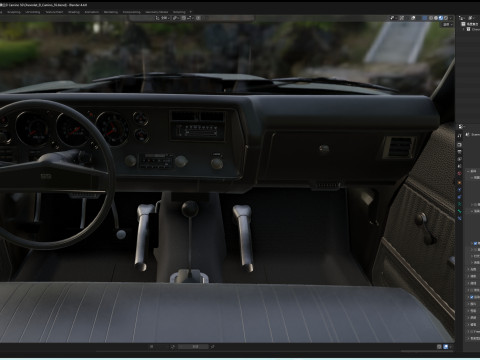Open the Render properties tab
This screenshot has height=360, width=480.
(459, 145)
